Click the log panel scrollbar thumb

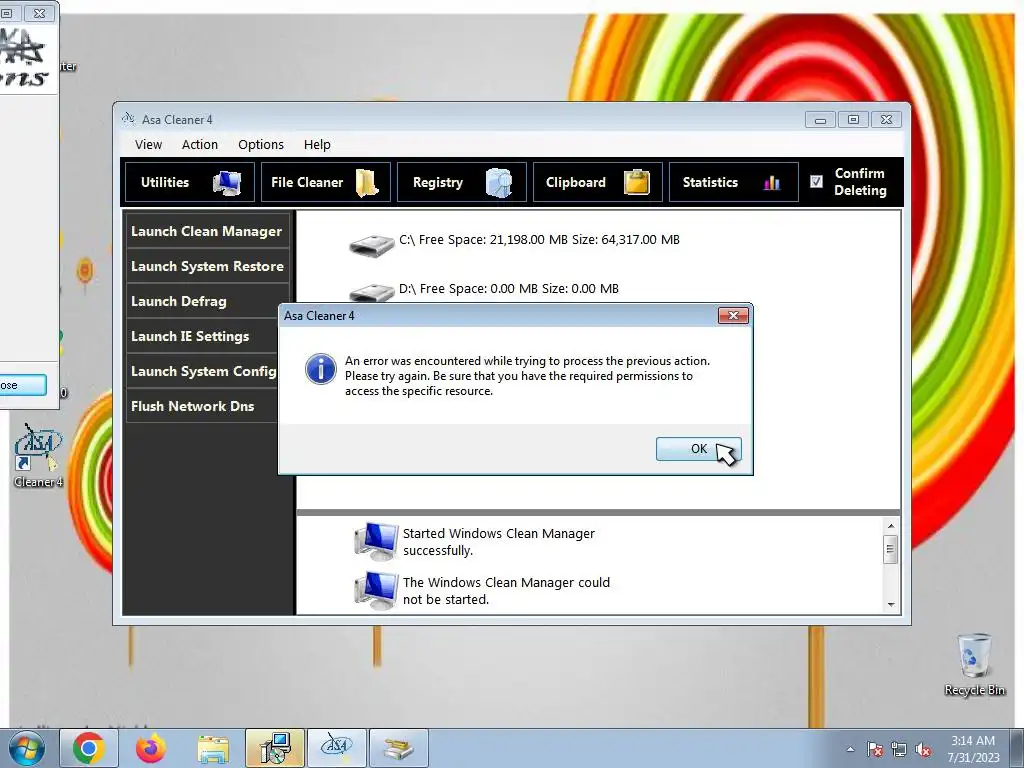[891, 549]
